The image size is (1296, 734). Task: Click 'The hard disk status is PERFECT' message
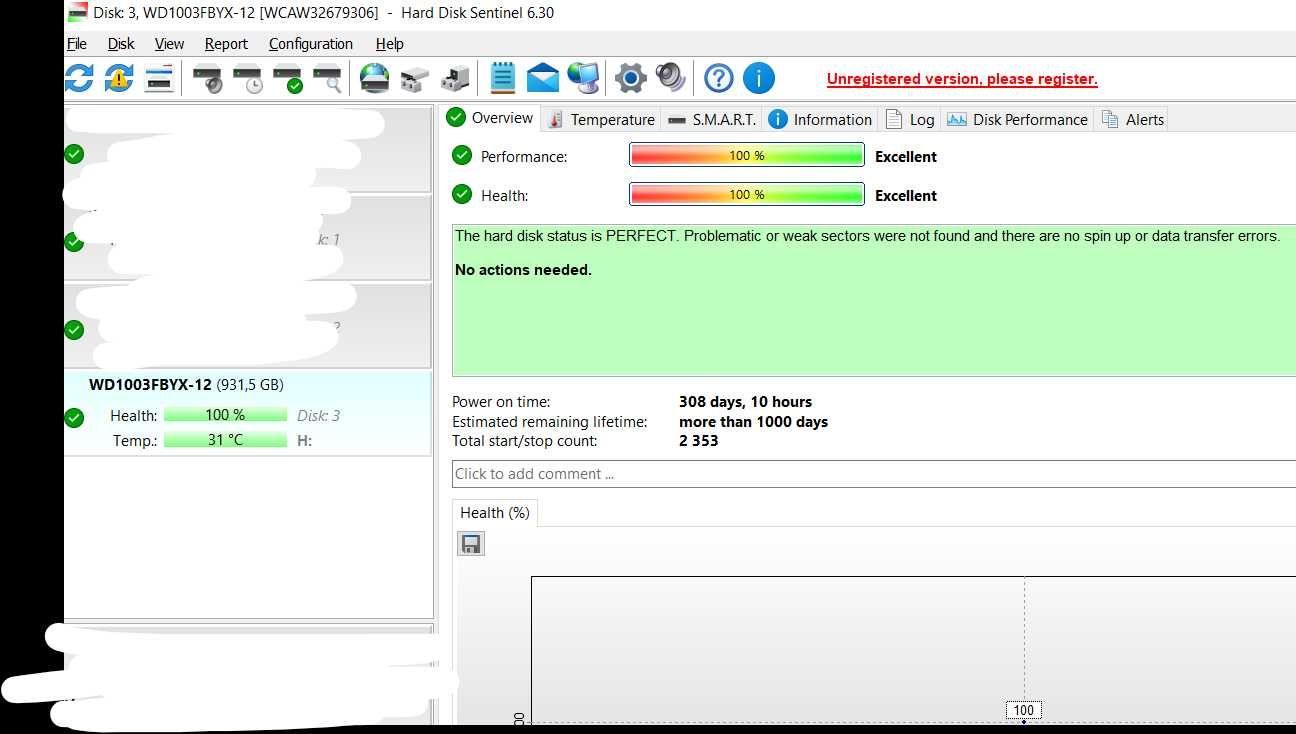point(867,236)
